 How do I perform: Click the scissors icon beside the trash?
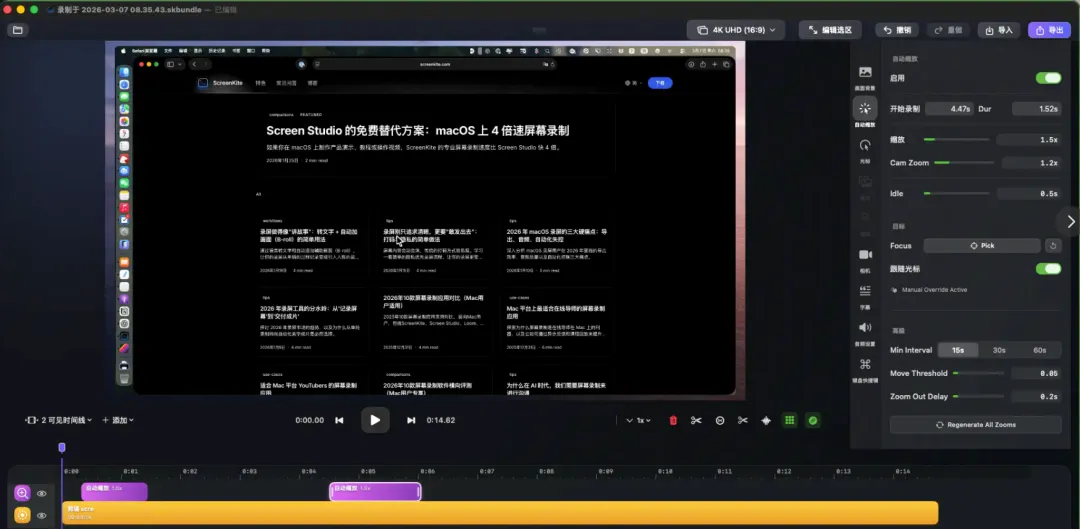coord(696,420)
